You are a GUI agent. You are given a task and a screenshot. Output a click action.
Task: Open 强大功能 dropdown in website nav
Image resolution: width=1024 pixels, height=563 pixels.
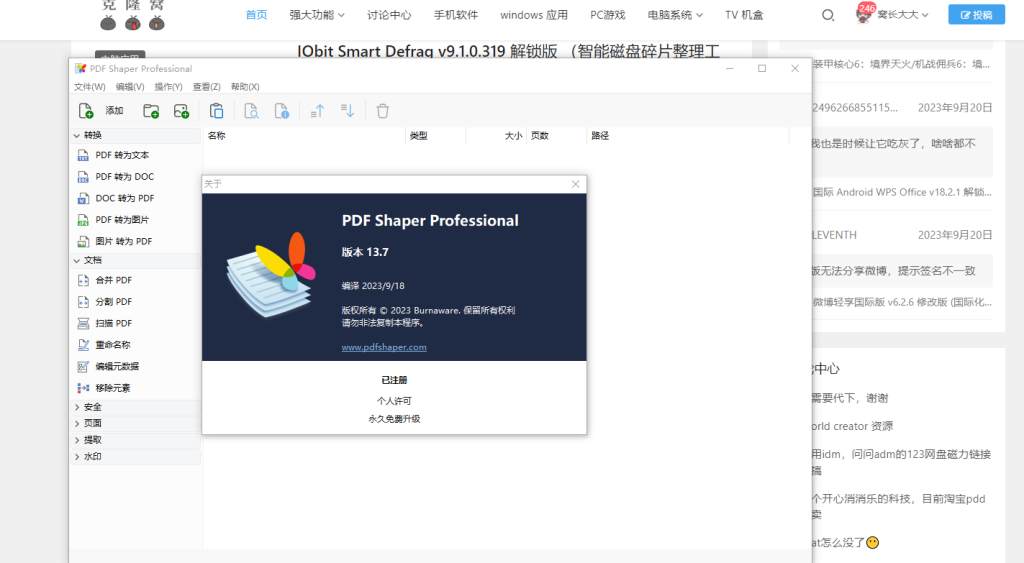click(x=317, y=15)
